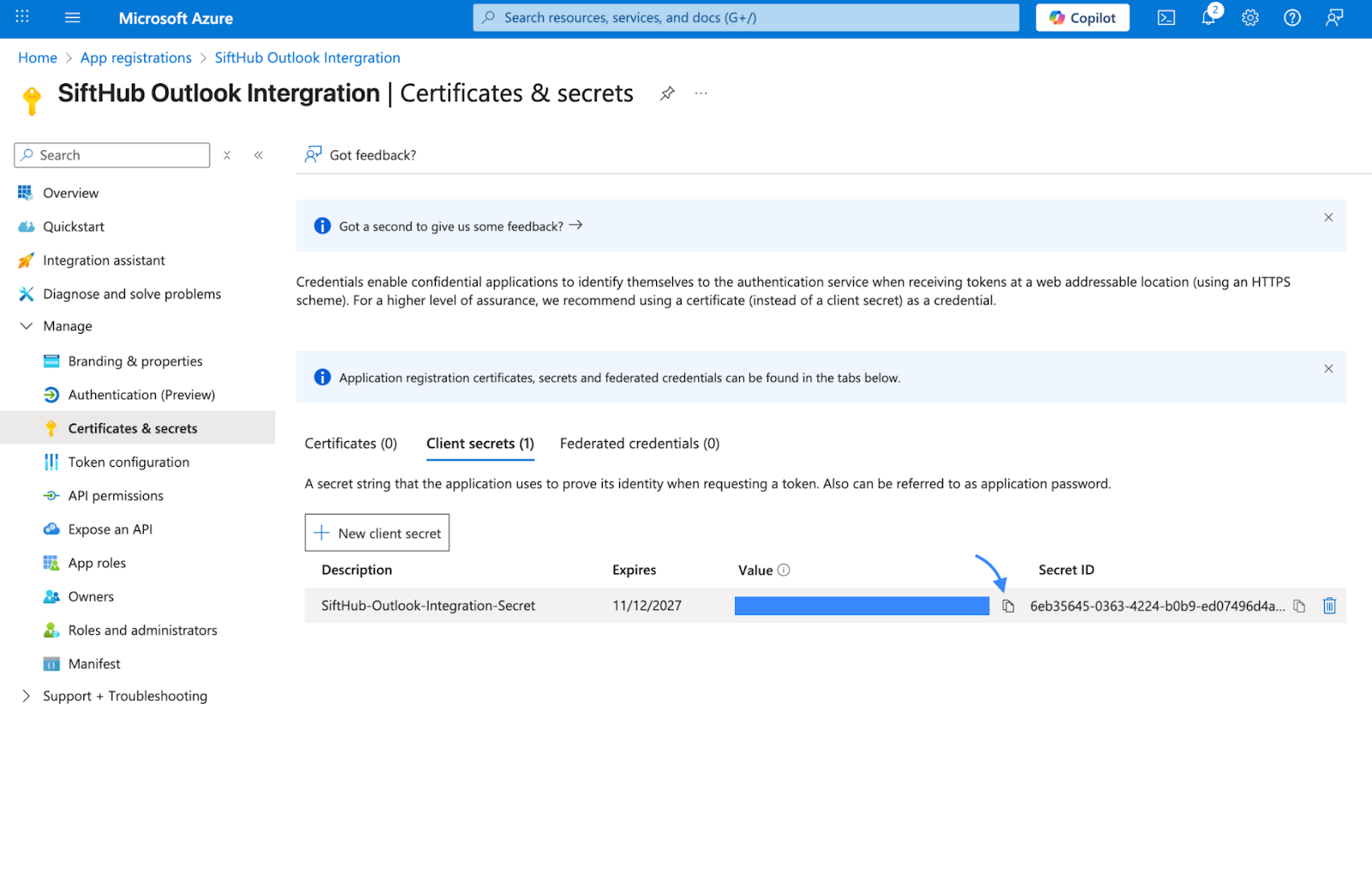Screen dimensions: 1372x870
Task: Open the notifications bell
Action: click(x=1208, y=18)
